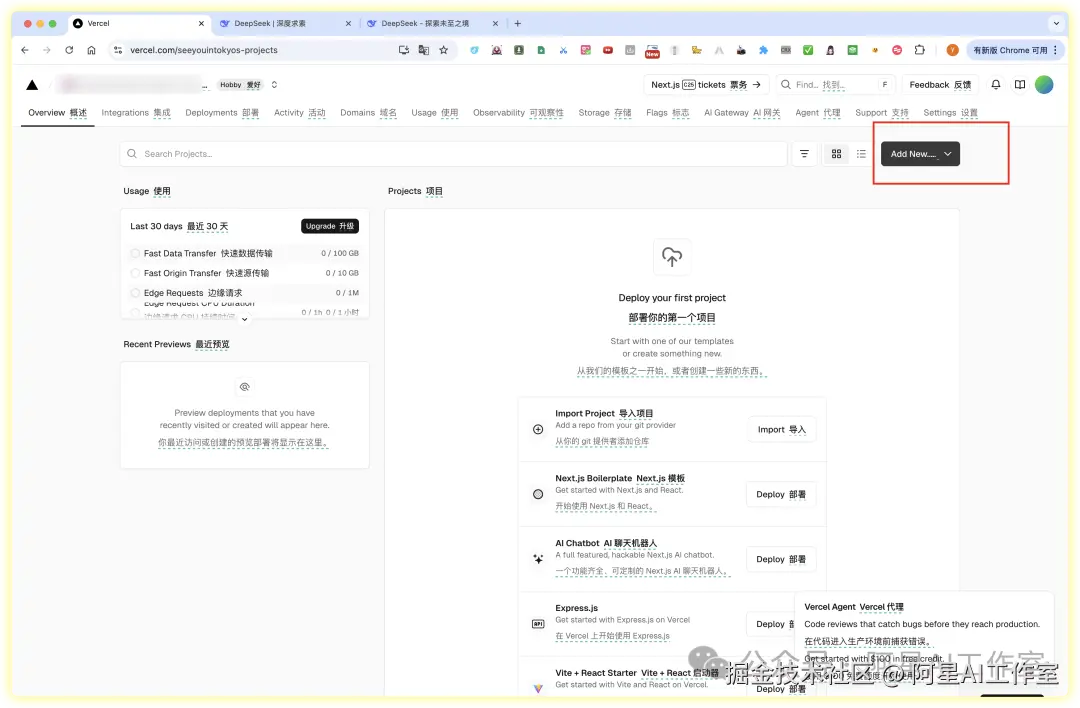Click the translate page icon

coord(424,50)
